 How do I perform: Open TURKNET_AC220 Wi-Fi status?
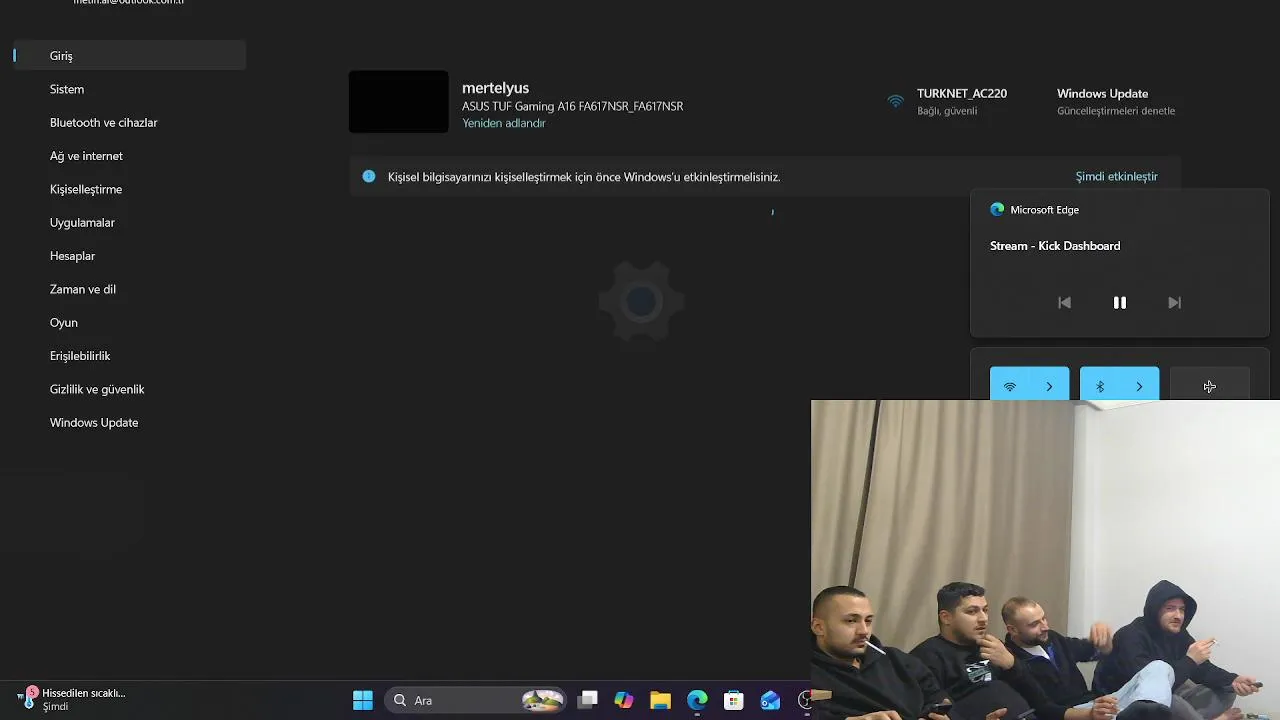tap(948, 101)
